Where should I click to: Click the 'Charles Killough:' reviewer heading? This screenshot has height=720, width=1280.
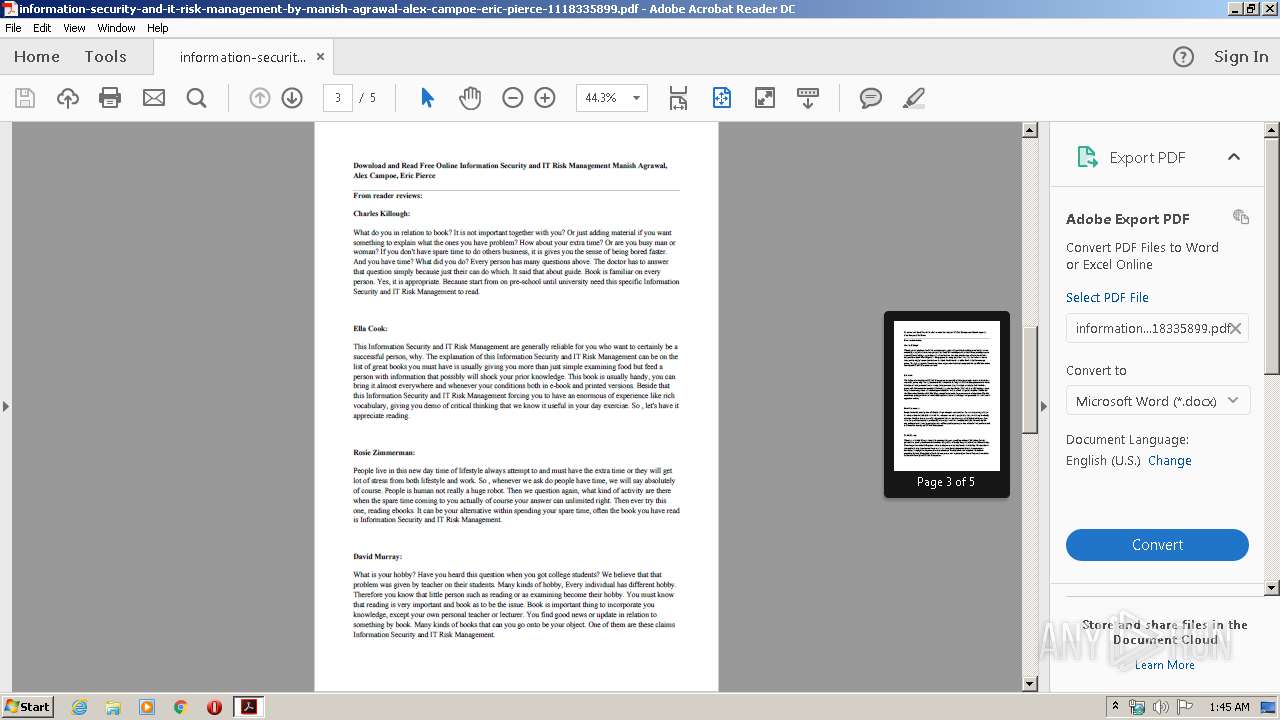pos(381,214)
